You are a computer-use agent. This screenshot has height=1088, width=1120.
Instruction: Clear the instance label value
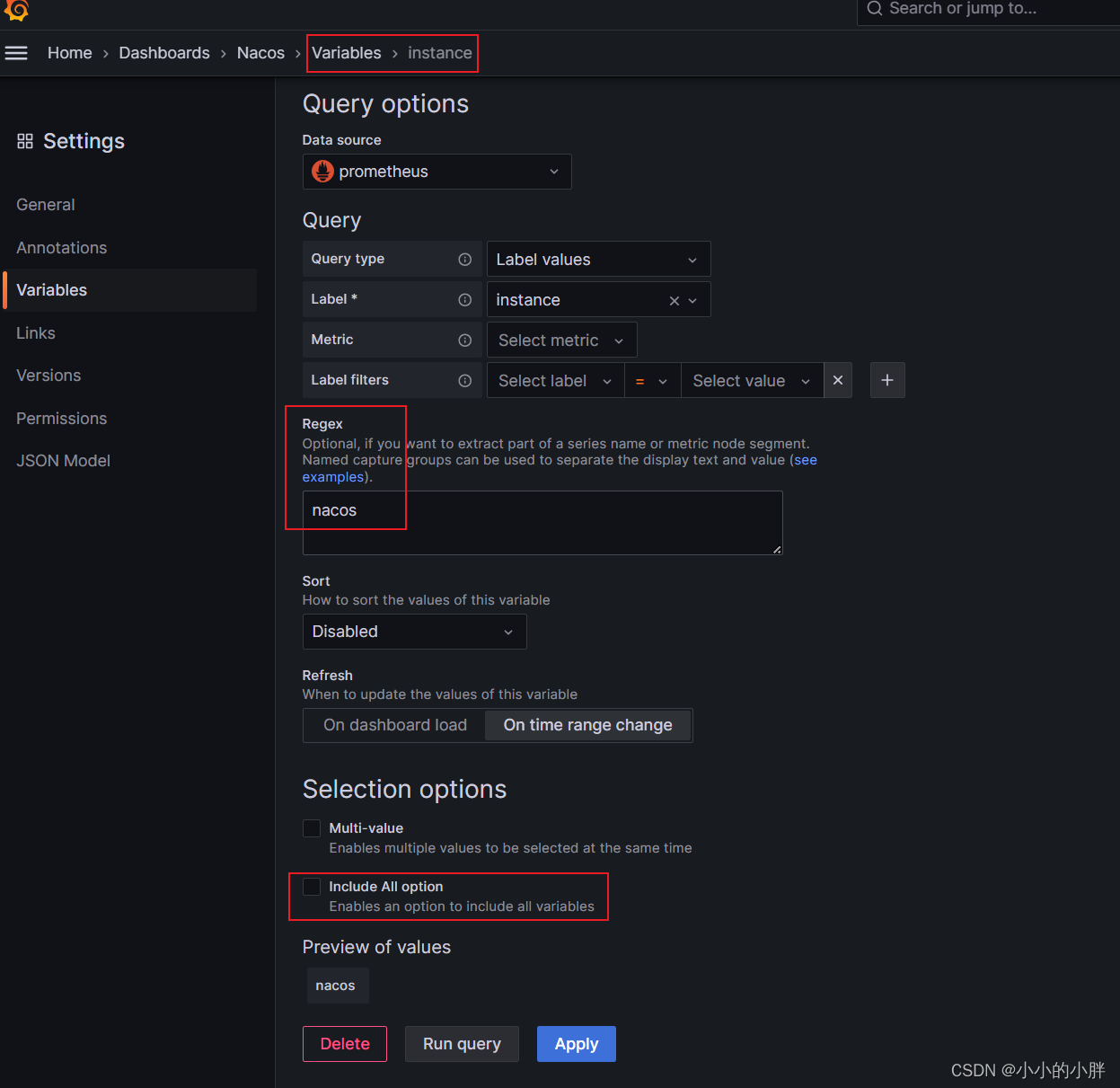click(674, 301)
